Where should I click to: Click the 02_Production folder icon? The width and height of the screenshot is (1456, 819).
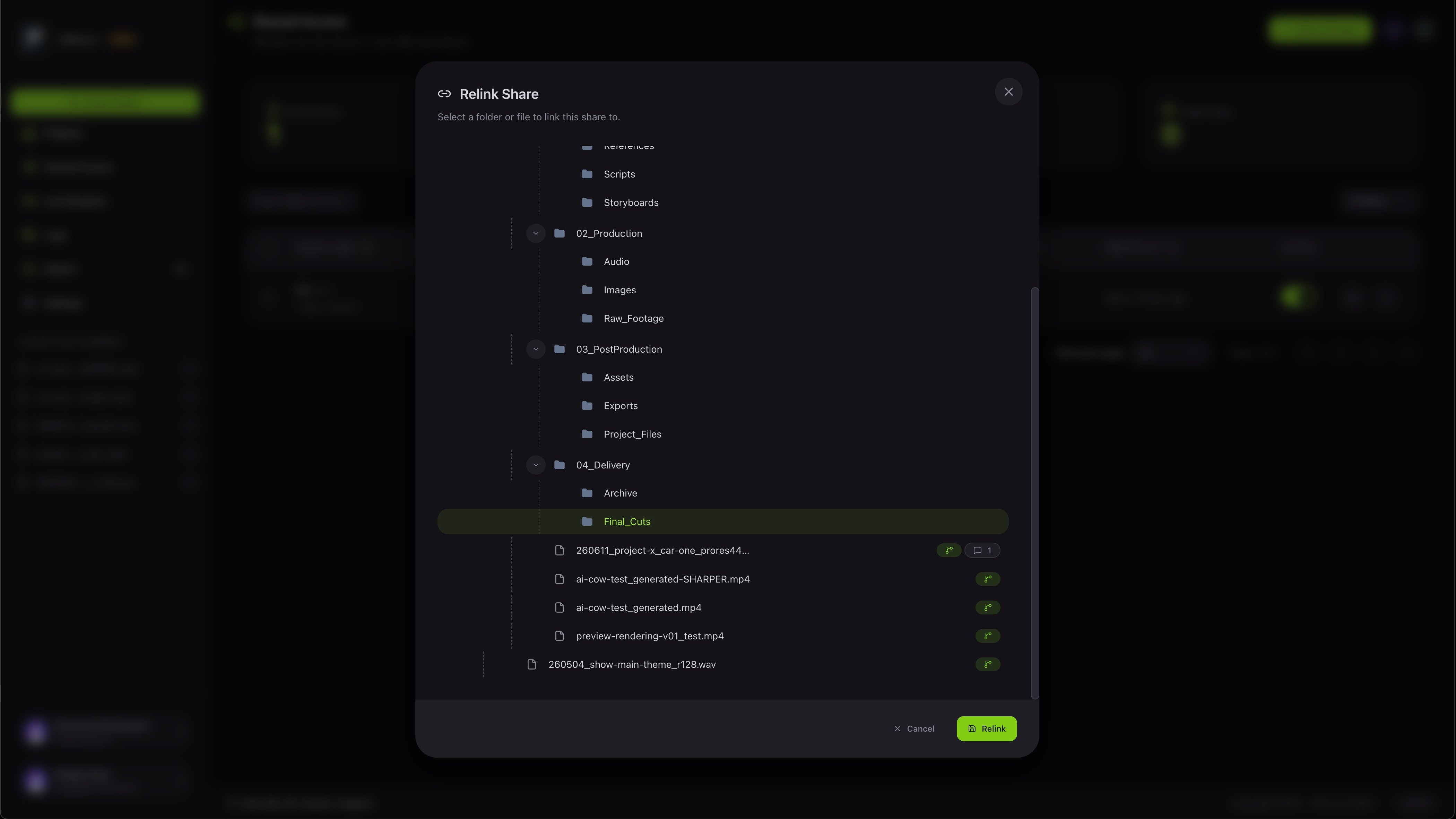coord(560,233)
